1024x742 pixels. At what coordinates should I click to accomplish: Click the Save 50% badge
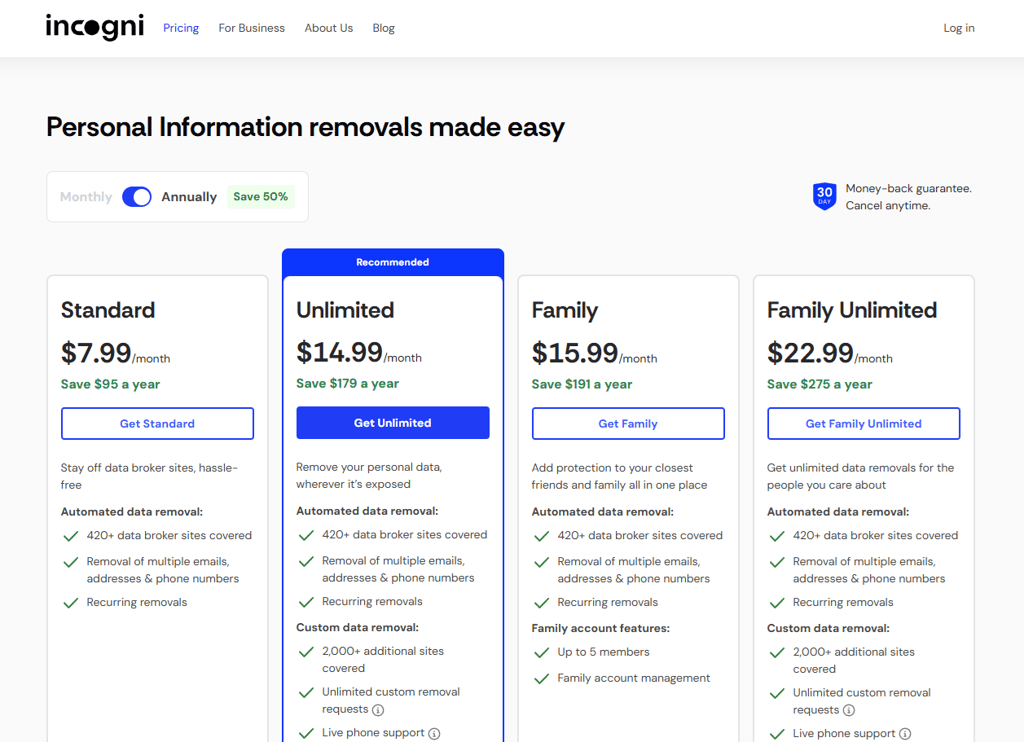click(261, 197)
